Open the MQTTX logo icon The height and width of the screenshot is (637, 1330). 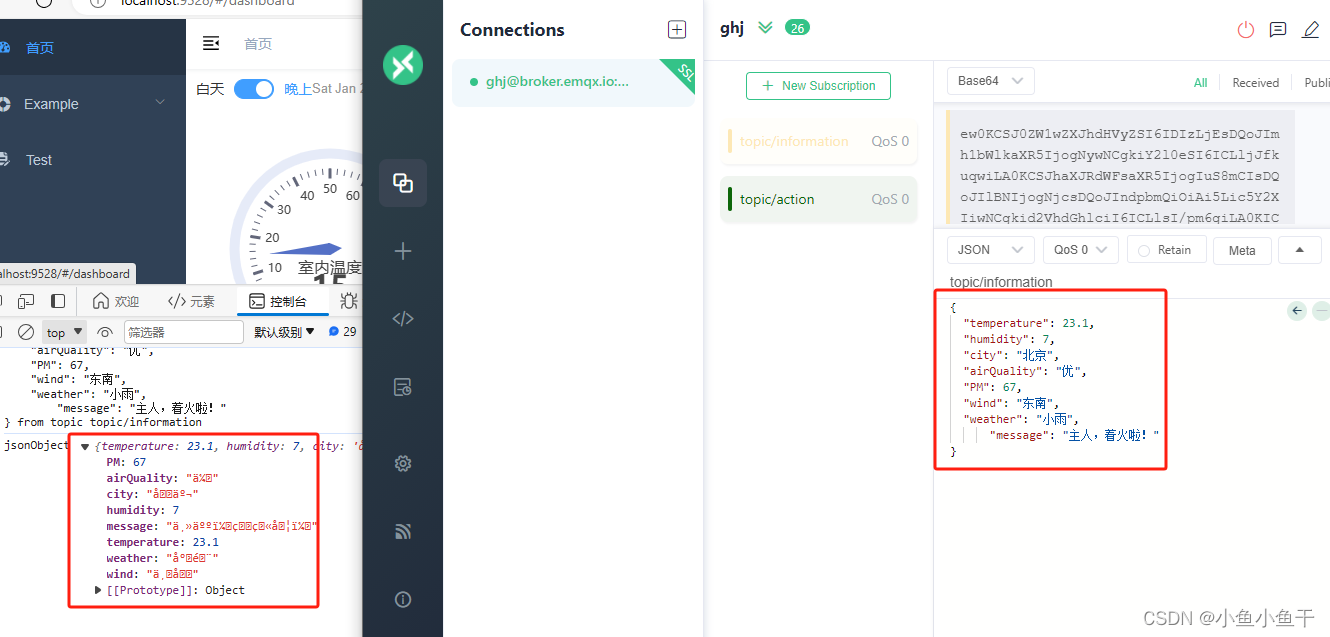point(403,66)
